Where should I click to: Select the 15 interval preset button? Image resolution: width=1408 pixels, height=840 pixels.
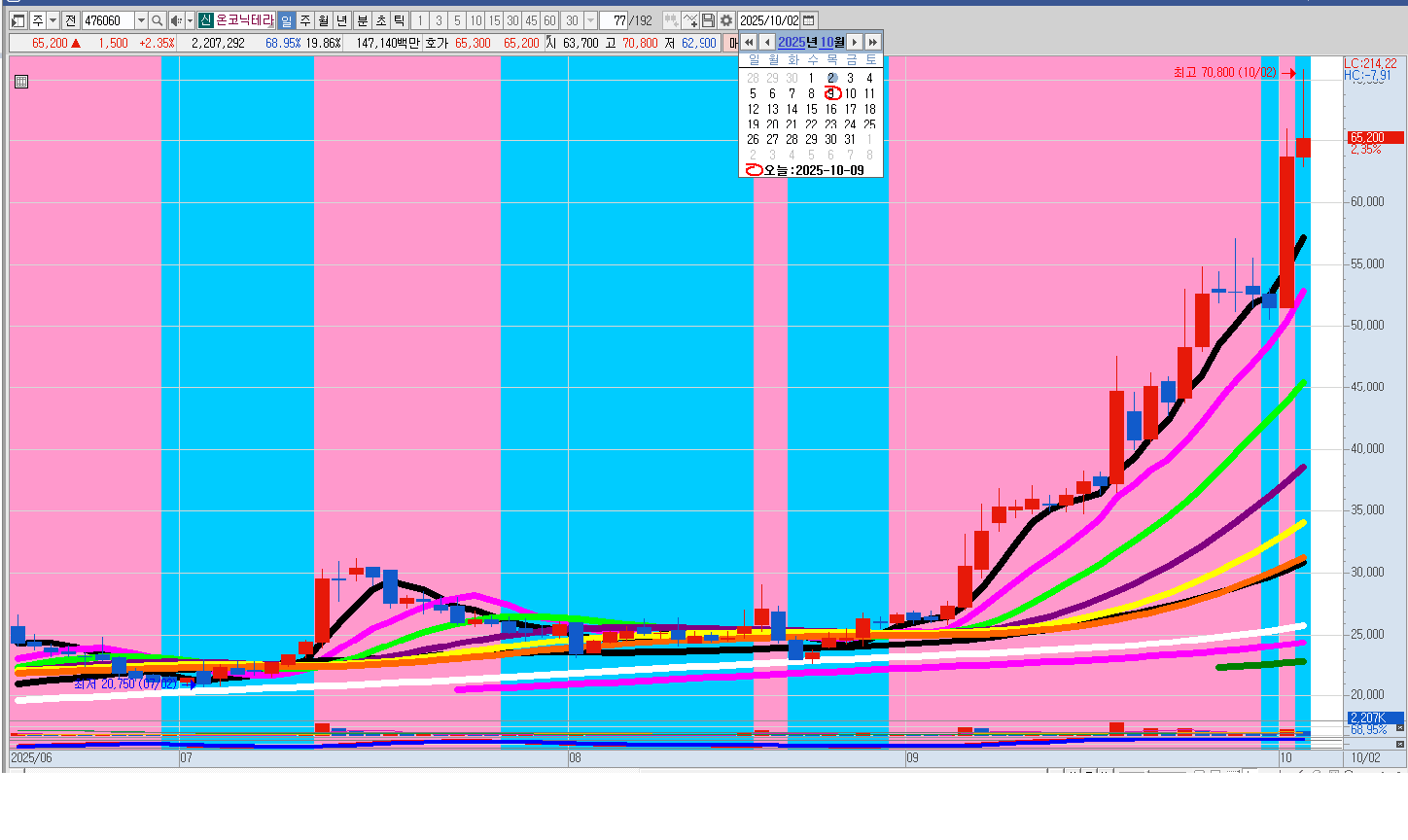coord(494,20)
